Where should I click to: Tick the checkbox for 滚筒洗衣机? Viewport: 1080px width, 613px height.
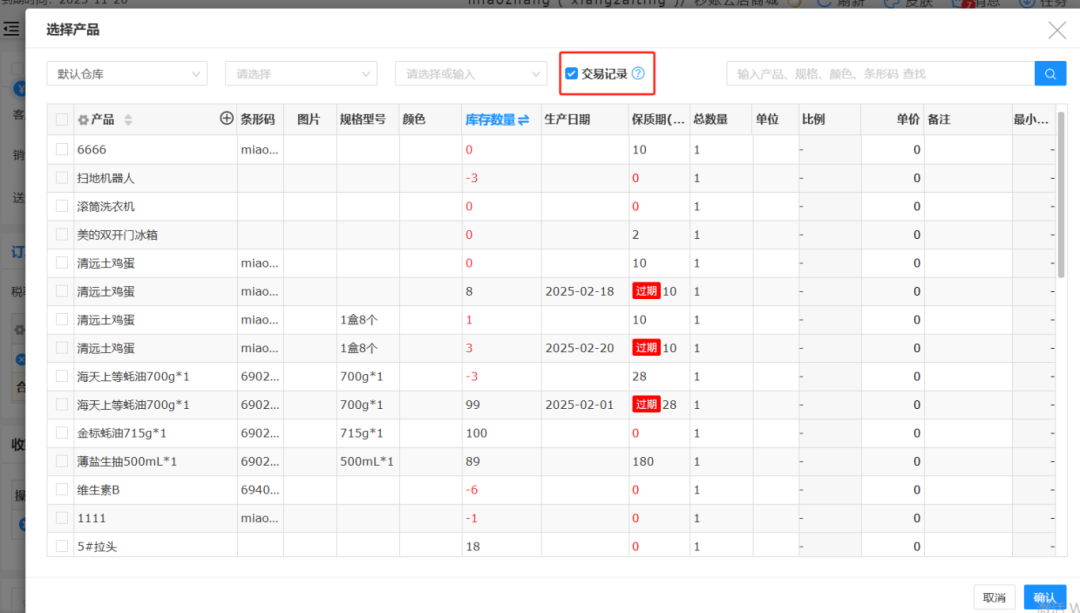[x=62, y=206]
